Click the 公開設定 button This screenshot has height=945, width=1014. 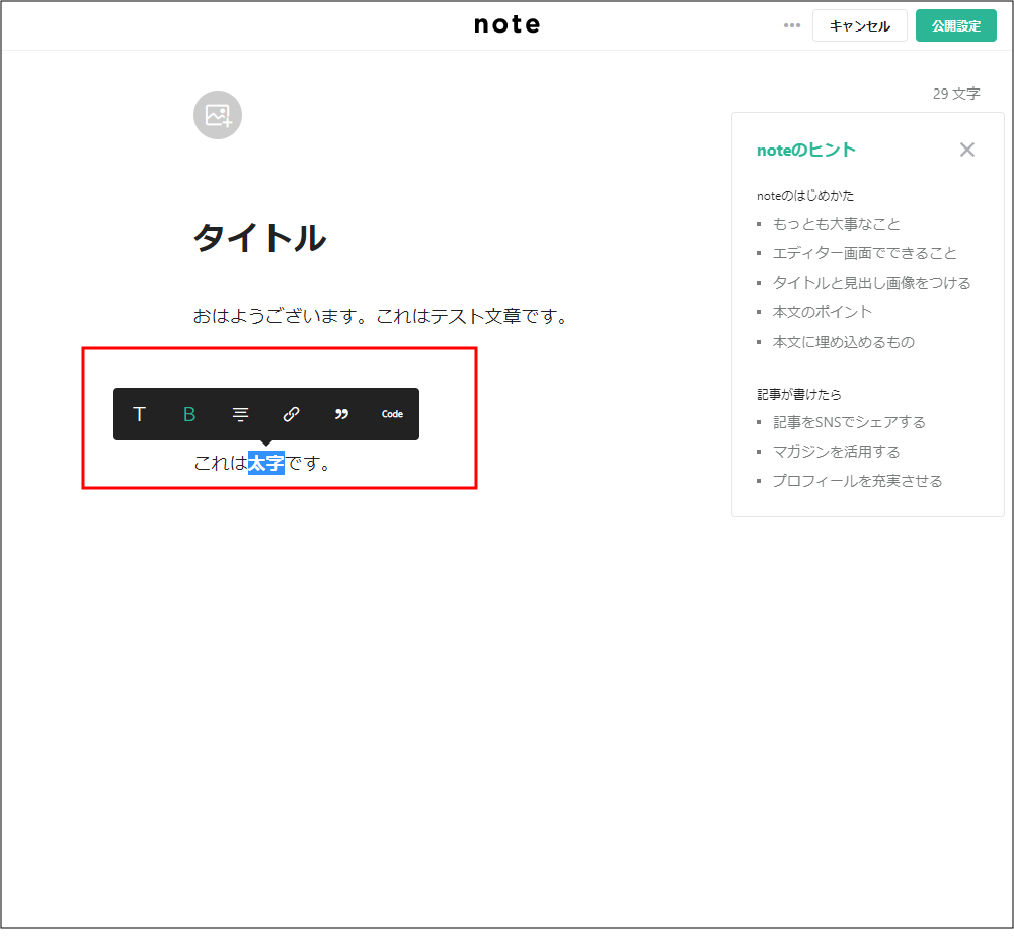coord(955,26)
